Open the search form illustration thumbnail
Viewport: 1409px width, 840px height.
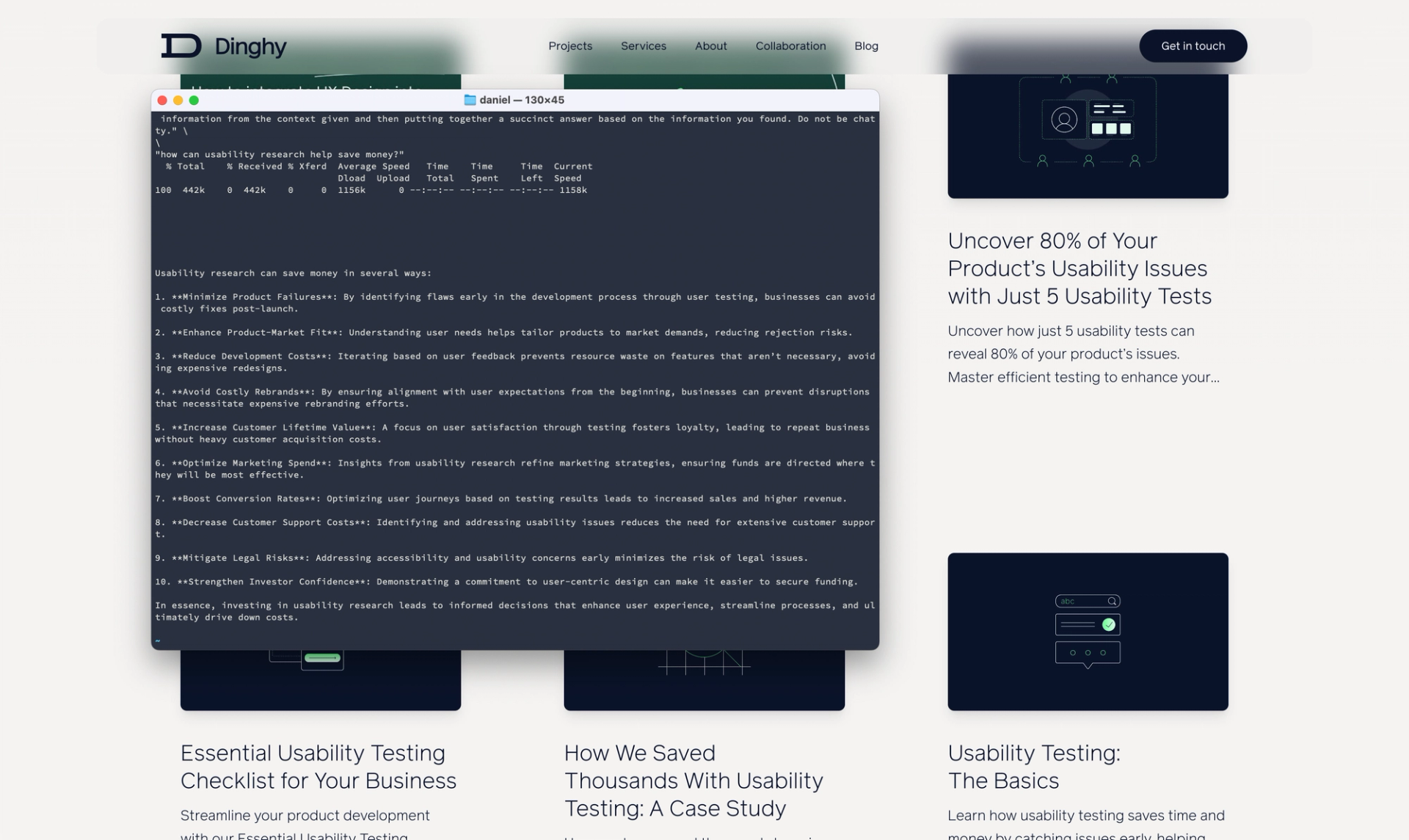tap(1087, 631)
